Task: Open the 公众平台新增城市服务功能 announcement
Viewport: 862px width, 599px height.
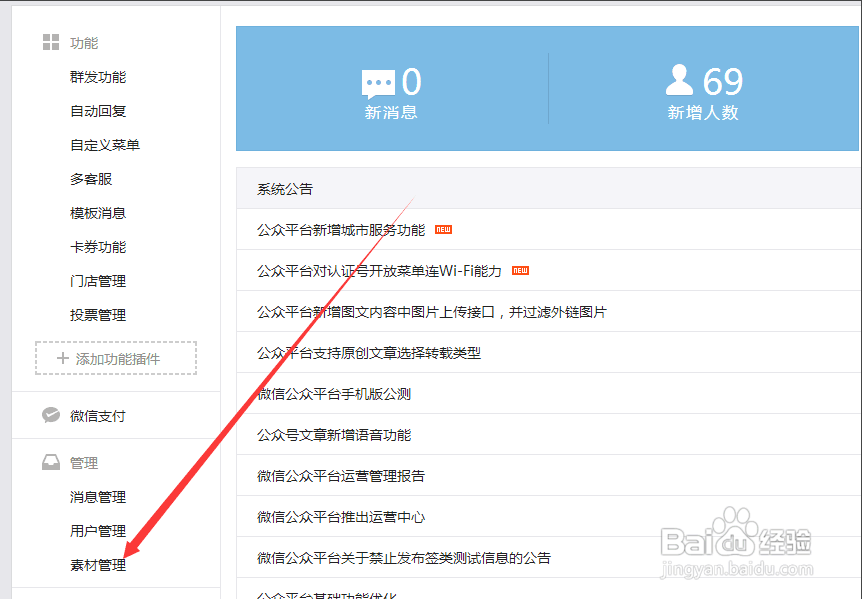Action: click(340, 229)
